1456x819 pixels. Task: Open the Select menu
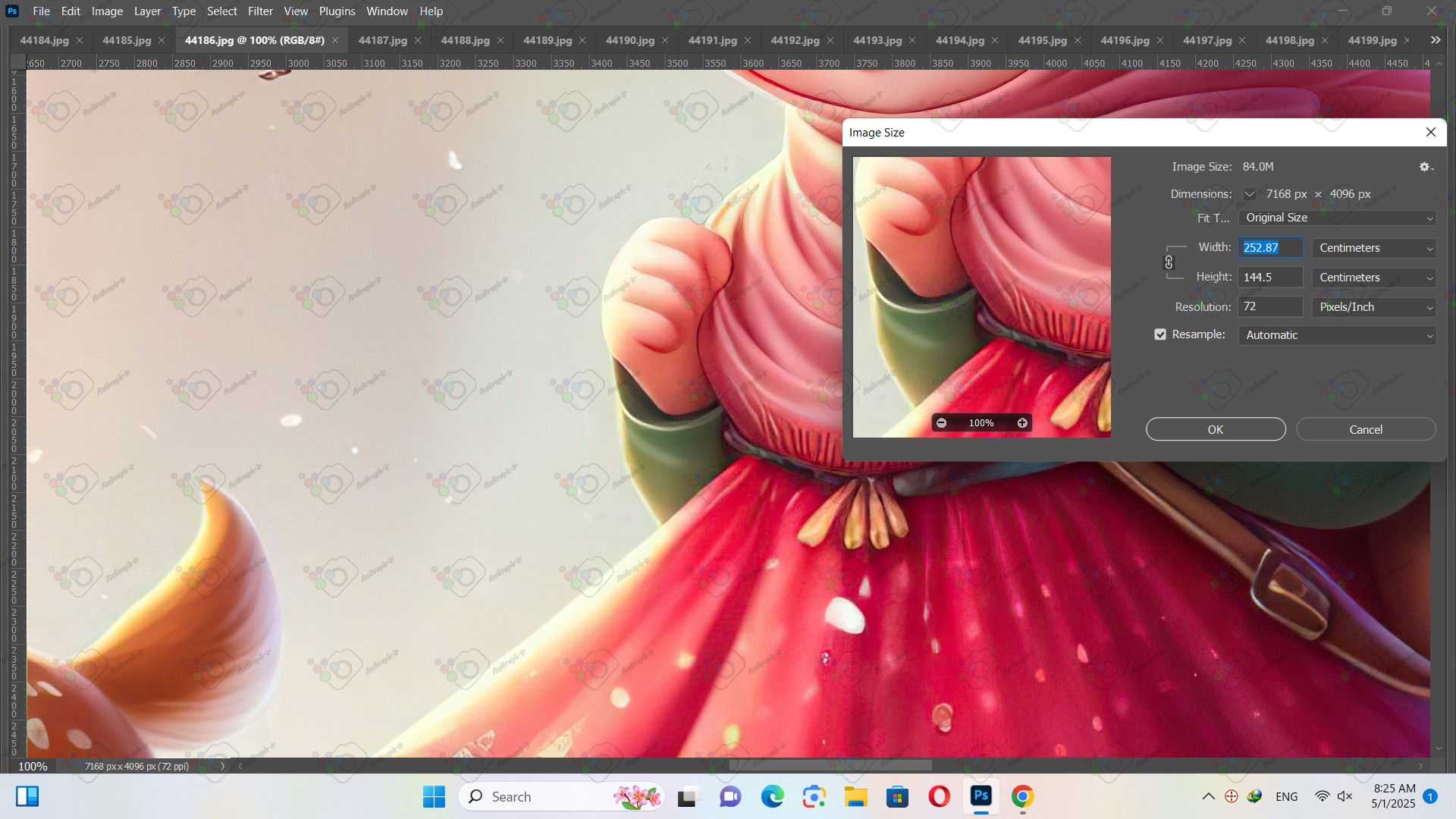[x=222, y=11]
